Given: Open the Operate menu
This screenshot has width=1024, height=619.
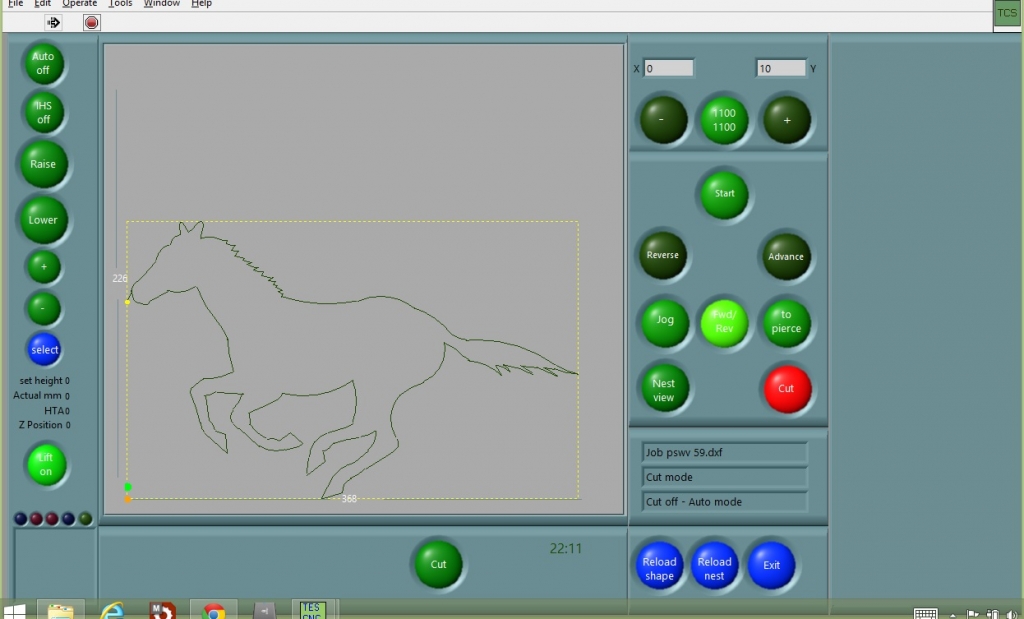Looking at the screenshot, I should tap(80, 4).
